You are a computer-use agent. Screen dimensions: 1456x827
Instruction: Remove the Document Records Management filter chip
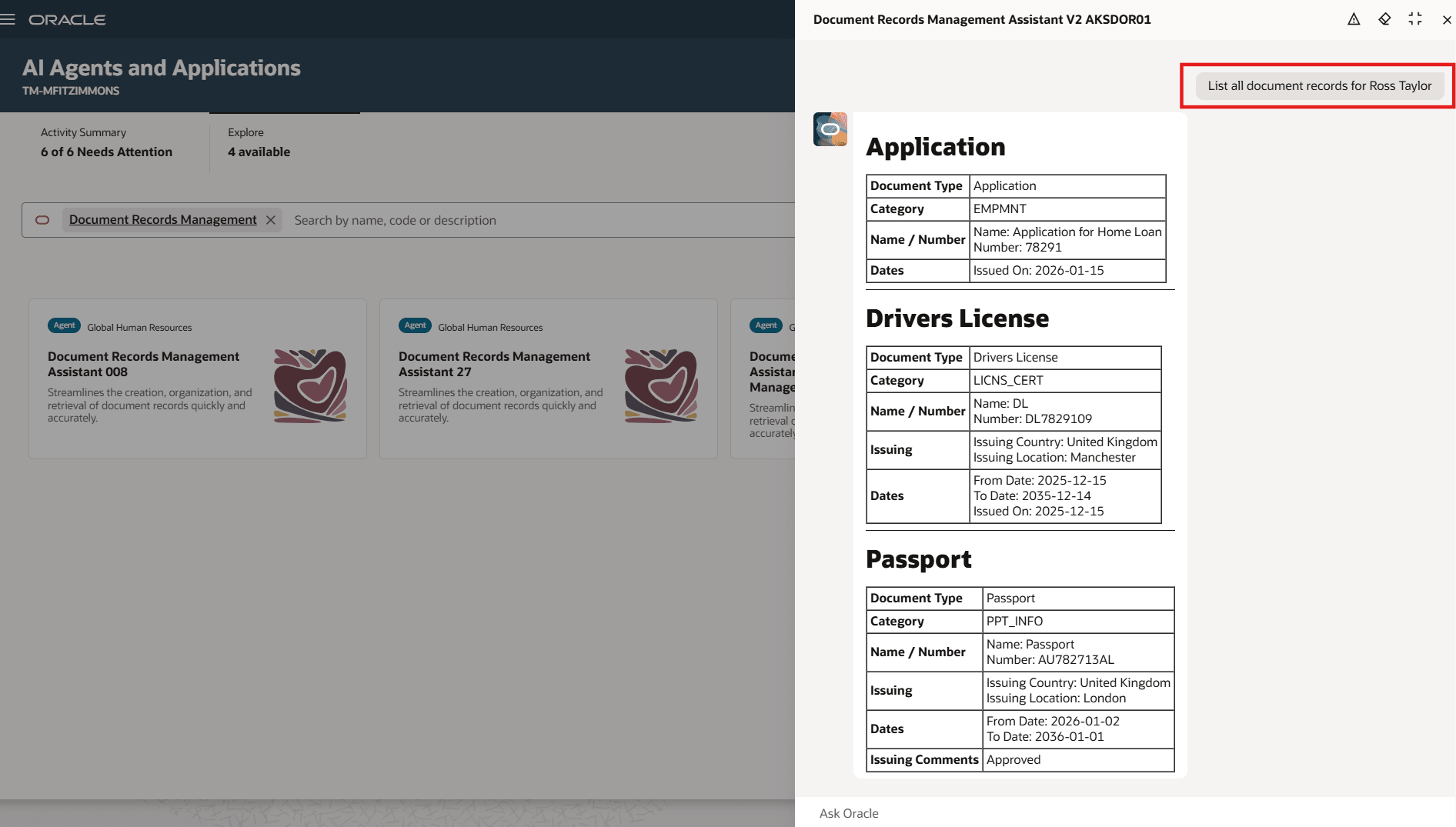coord(271,219)
